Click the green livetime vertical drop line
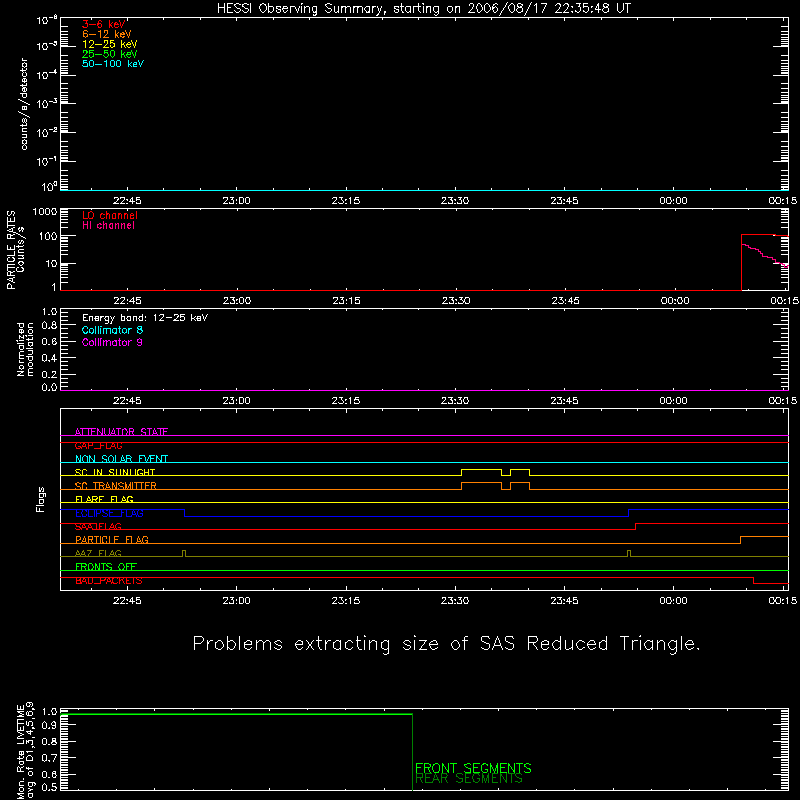This screenshot has height=800, width=800. tap(412, 753)
